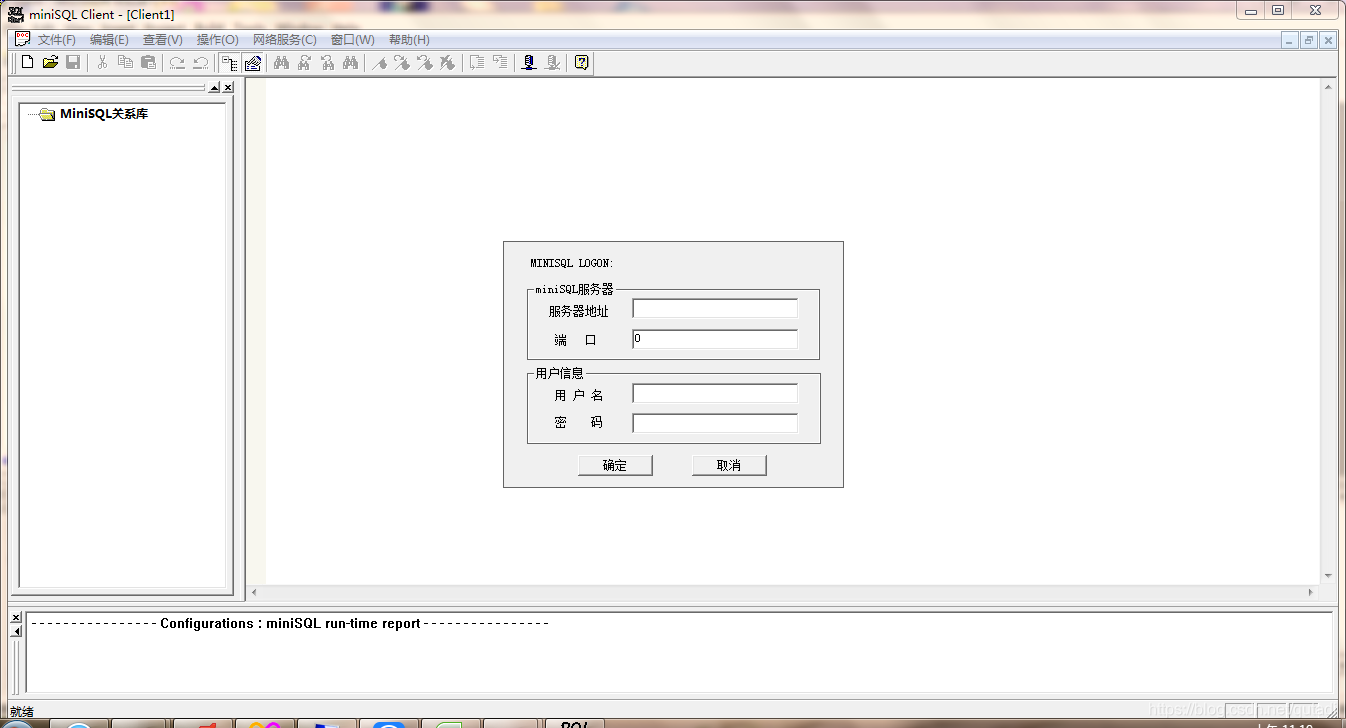Click the yellow folder icon beside MiniSQL关系库
1346x728 pixels.
point(47,114)
